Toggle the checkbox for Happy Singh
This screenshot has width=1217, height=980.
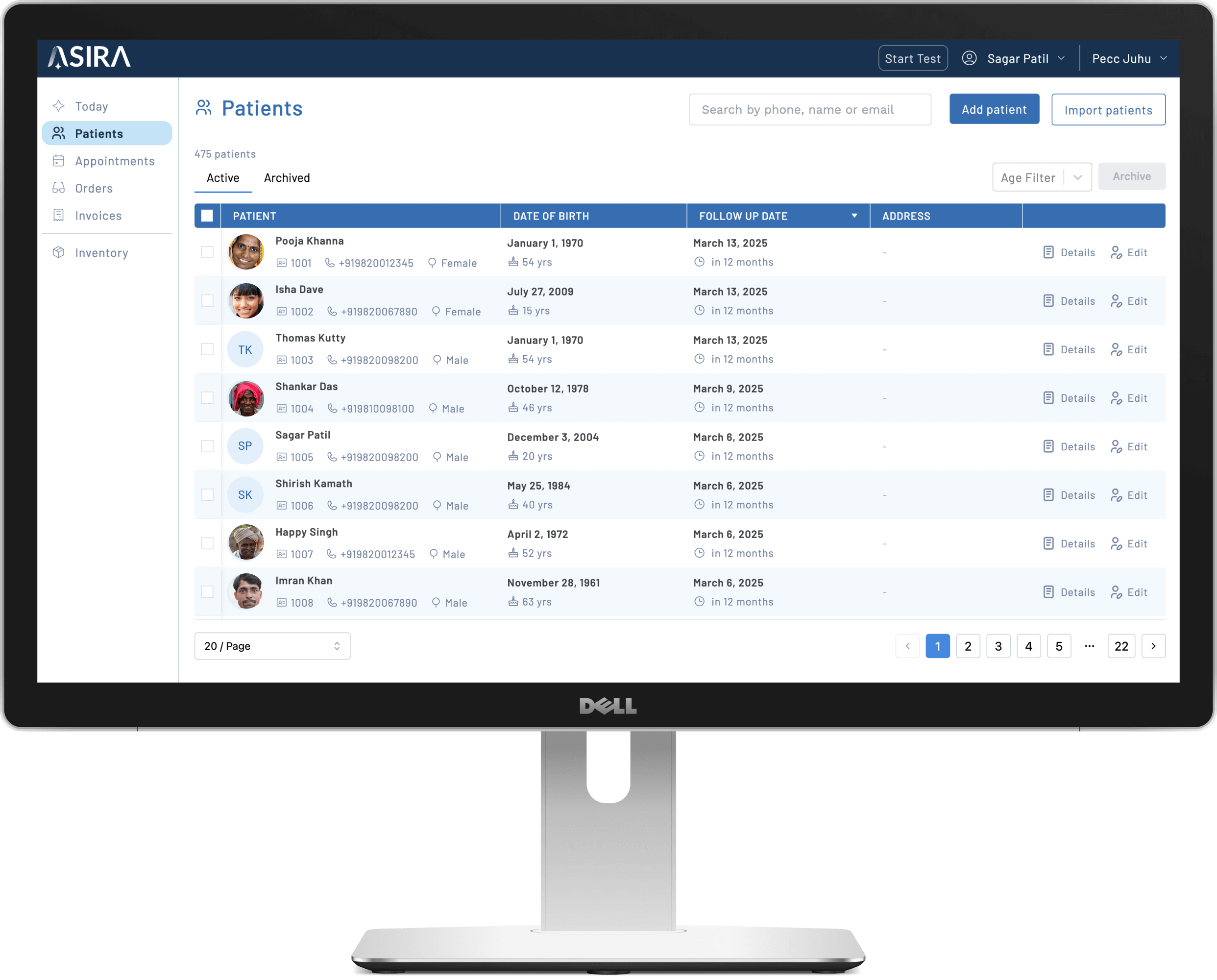[x=207, y=543]
